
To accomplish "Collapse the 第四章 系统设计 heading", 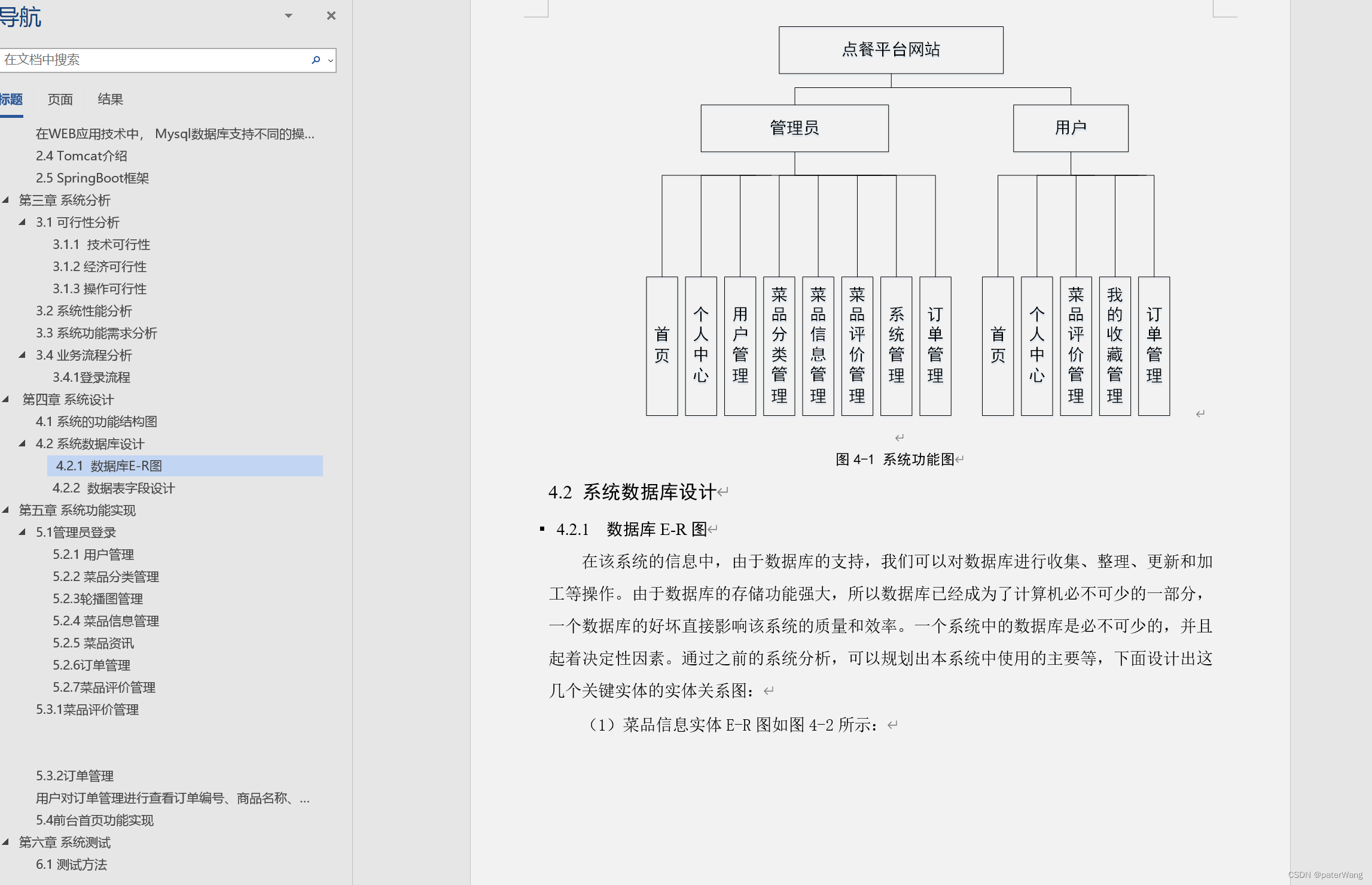I will pyautogui.click(x=5, y=399).
